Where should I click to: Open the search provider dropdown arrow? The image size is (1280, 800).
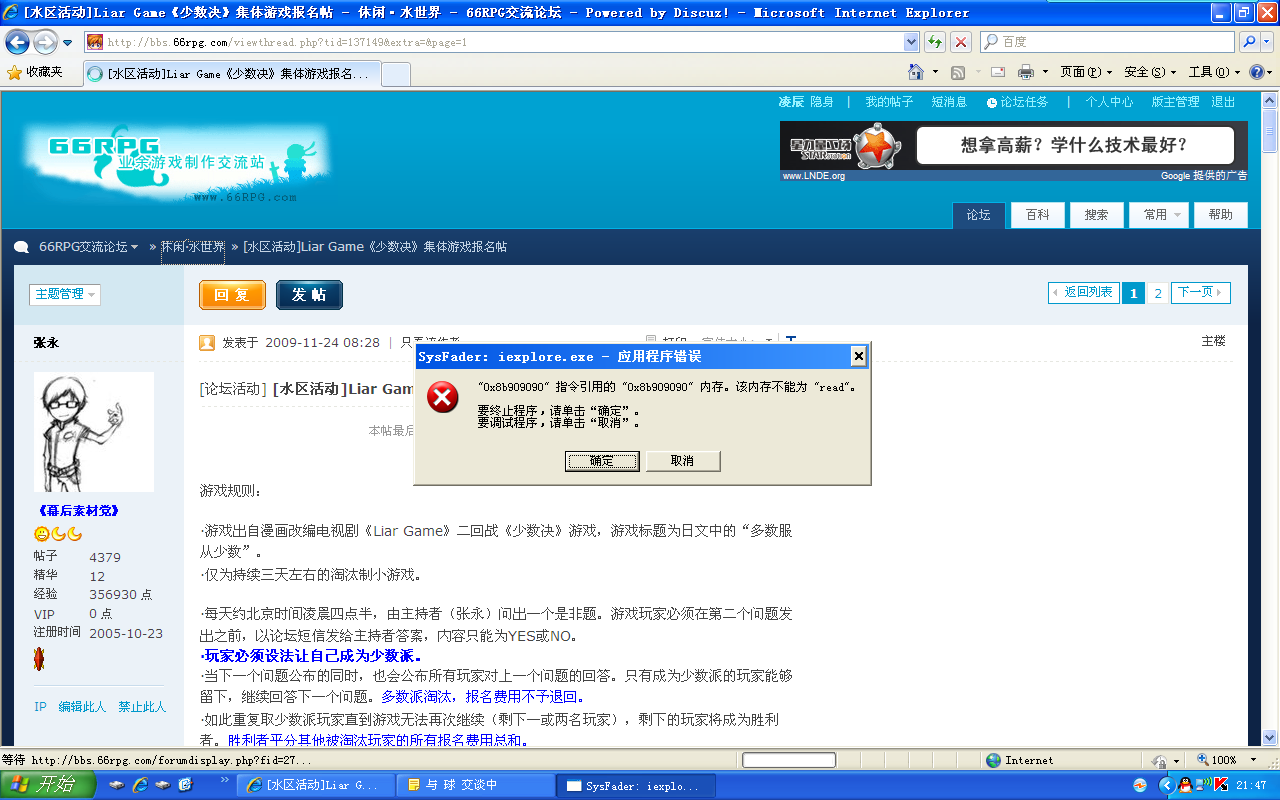point(1268,42)
